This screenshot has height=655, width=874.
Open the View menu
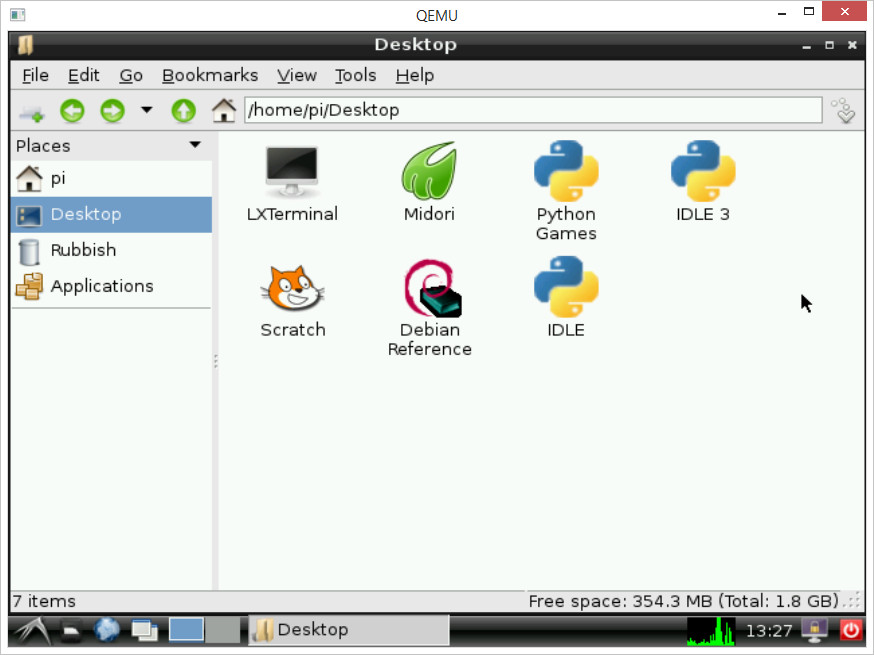coord(297,75)
